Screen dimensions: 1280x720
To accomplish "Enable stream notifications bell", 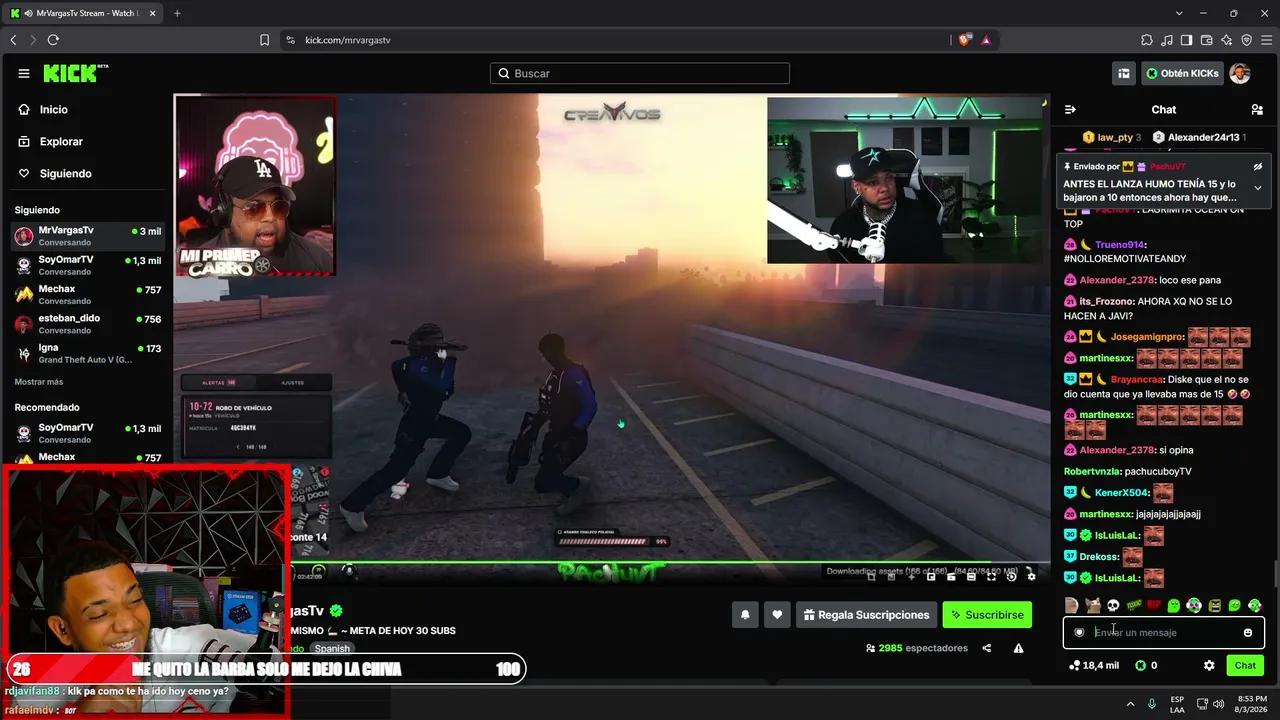I will pyautogui.click(x=745, y=615).
